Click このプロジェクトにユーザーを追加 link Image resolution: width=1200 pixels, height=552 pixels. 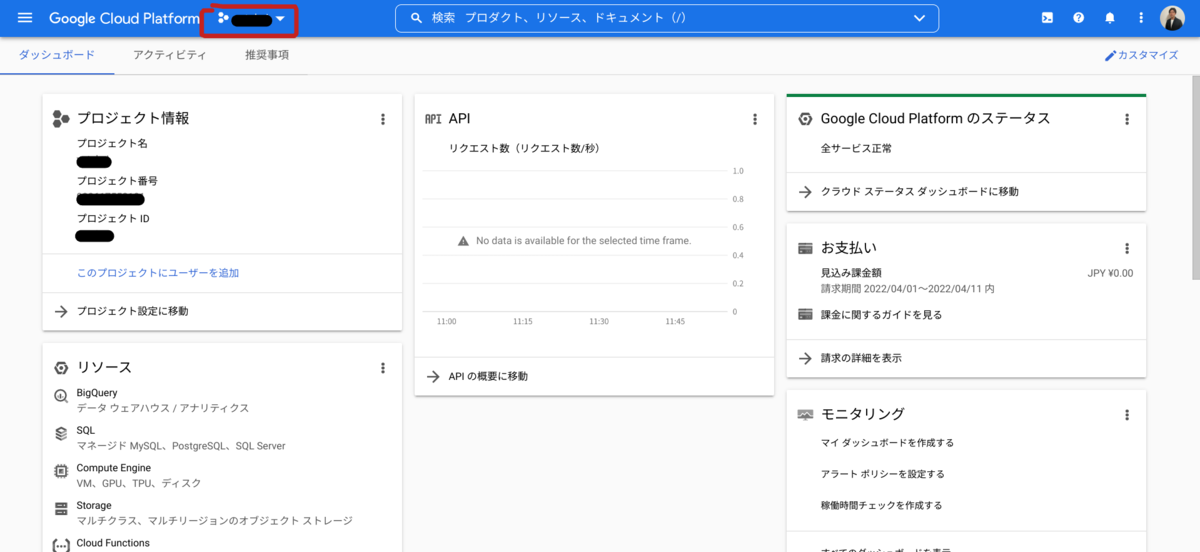click(158, 273)
